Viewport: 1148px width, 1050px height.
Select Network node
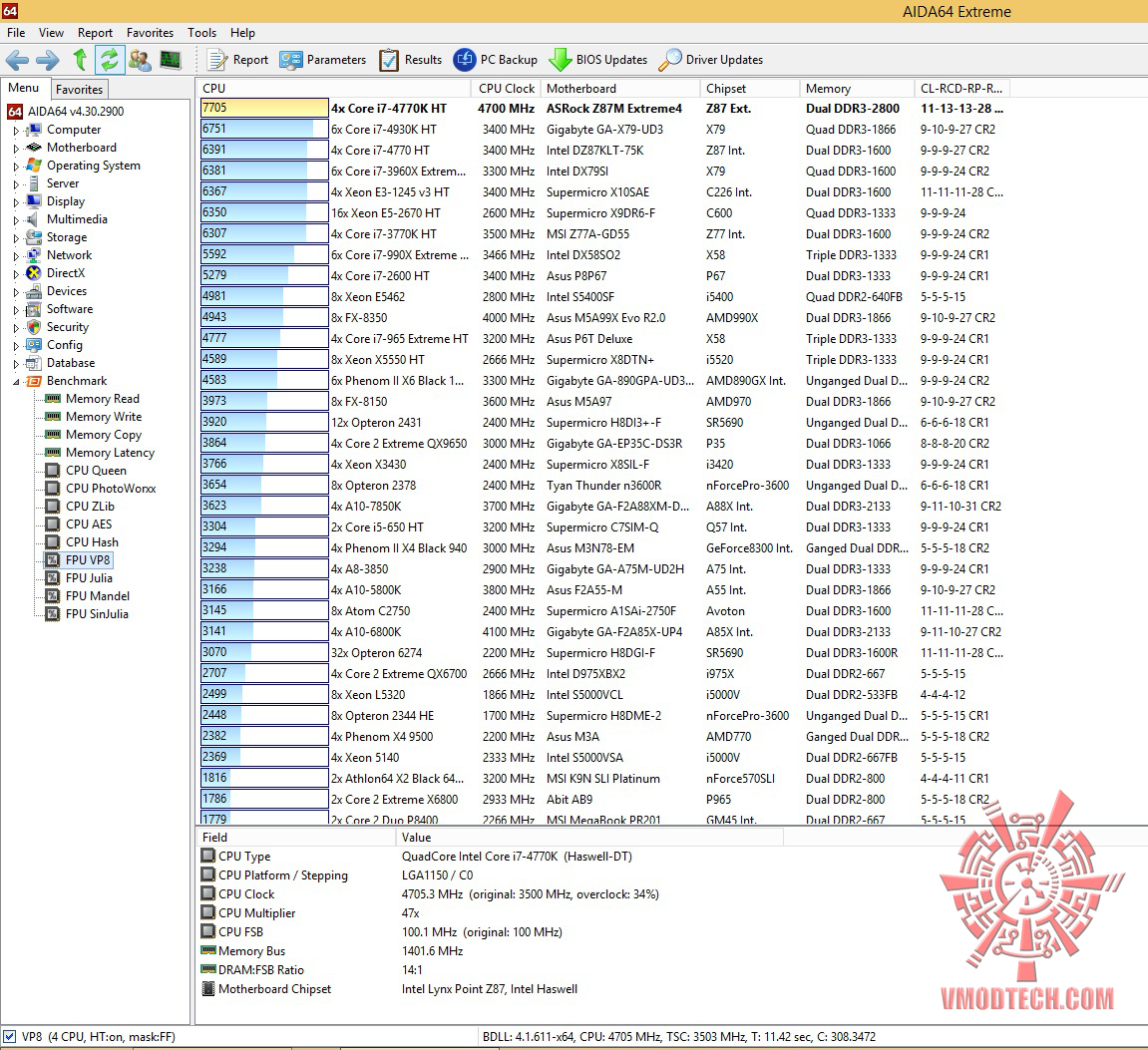[x=70, y=255]
